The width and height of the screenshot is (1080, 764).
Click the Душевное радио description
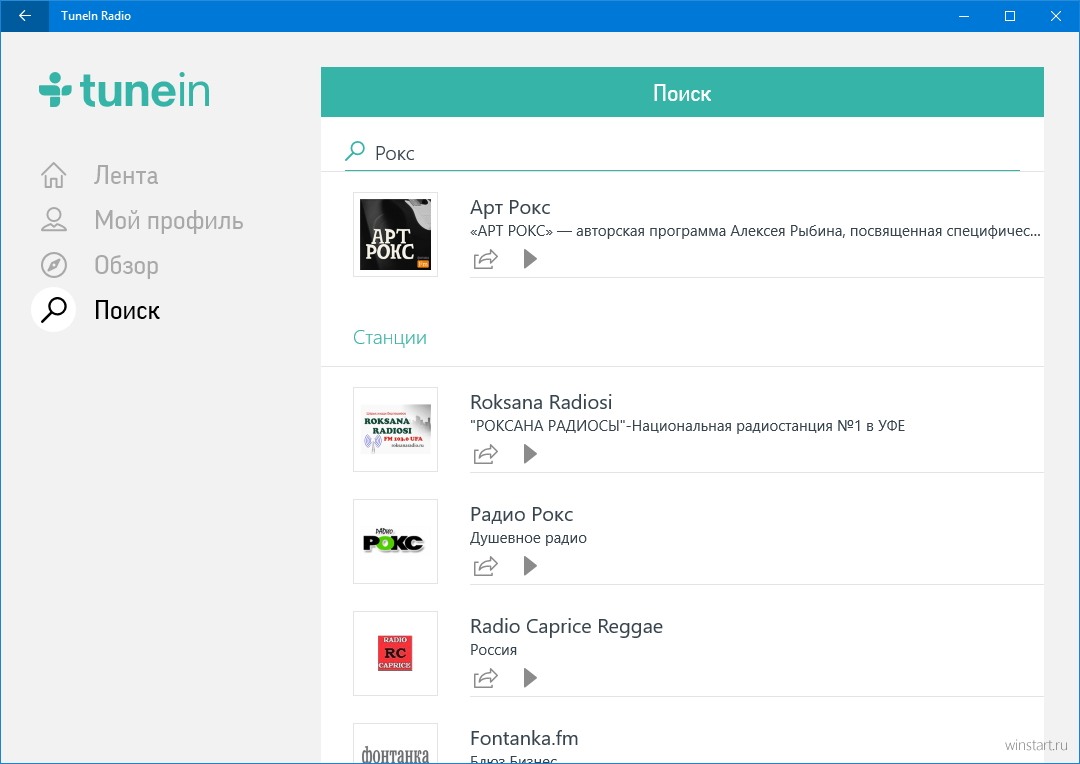click(x=528, y=538)
